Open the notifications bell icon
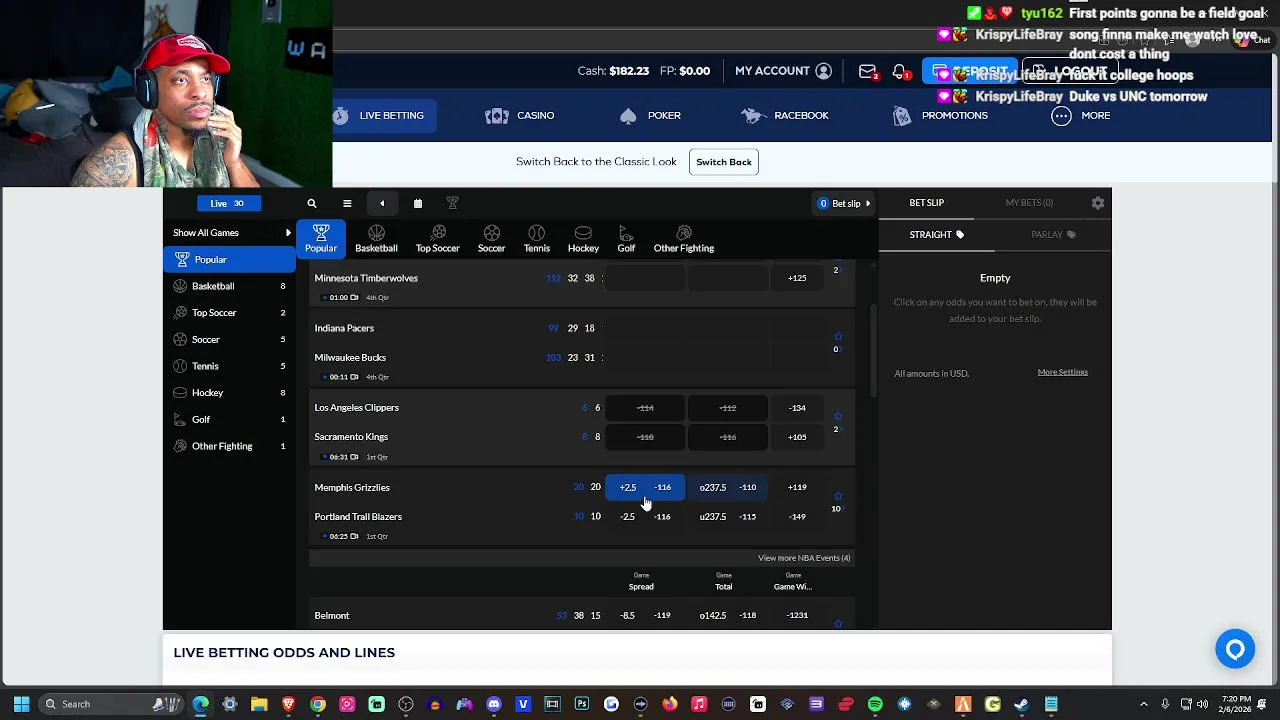1280x720 pixels. (900, 72)
